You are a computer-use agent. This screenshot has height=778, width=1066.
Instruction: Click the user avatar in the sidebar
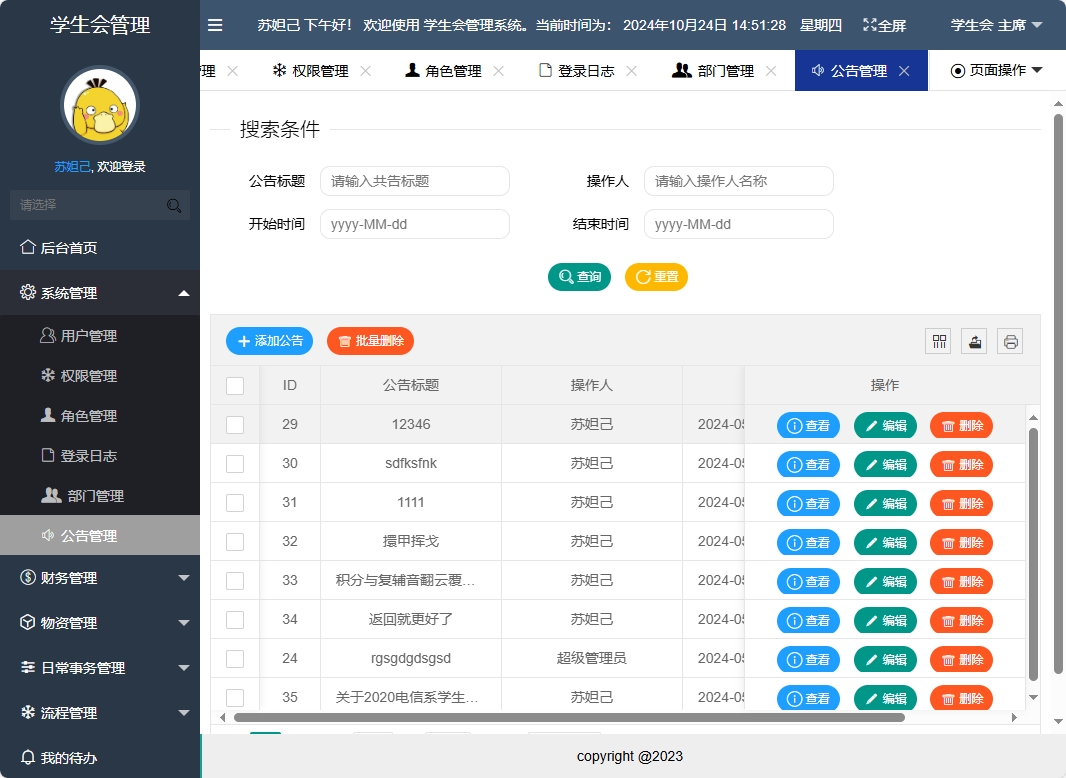pos(99,104)
